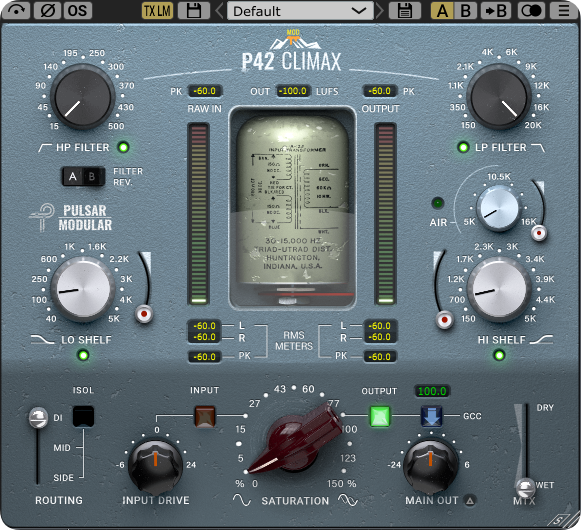Click the complex wave icon right of SATURATION
The height and width of the screenshot is (530, 581).
(348, 500)
